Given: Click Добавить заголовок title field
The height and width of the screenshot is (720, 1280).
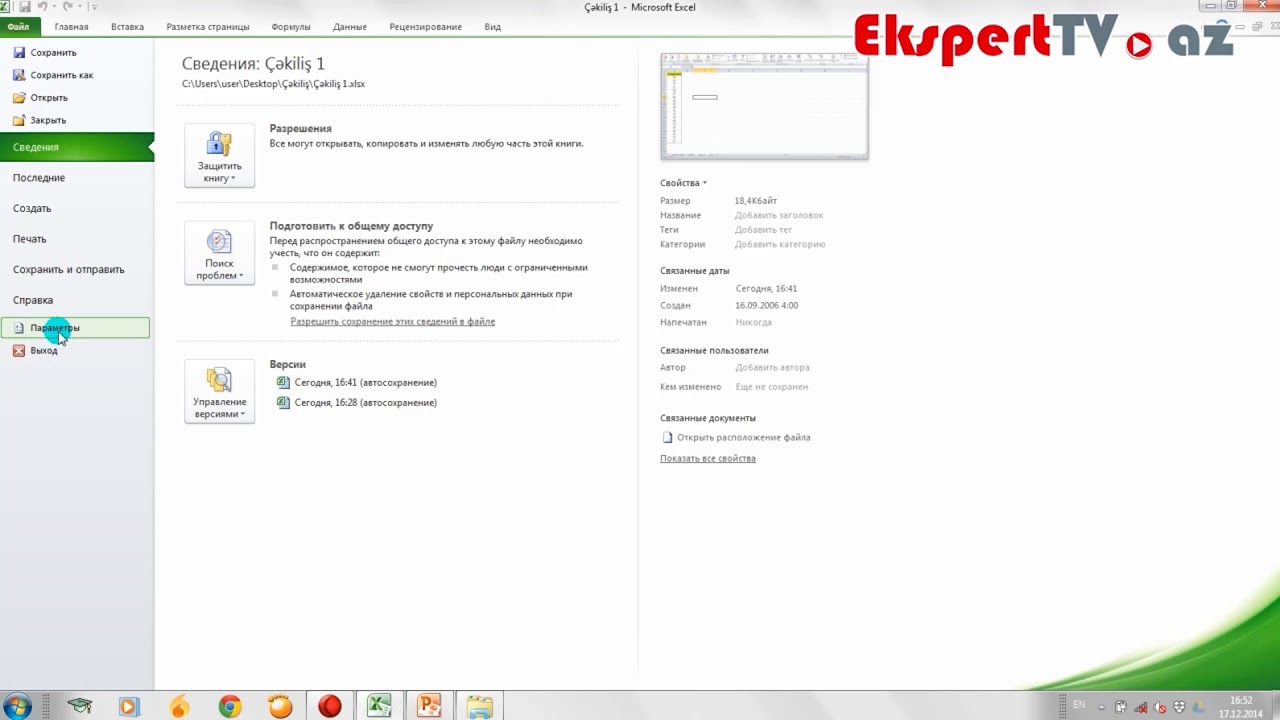Looking at the screenshot, I should coord(779,216).
